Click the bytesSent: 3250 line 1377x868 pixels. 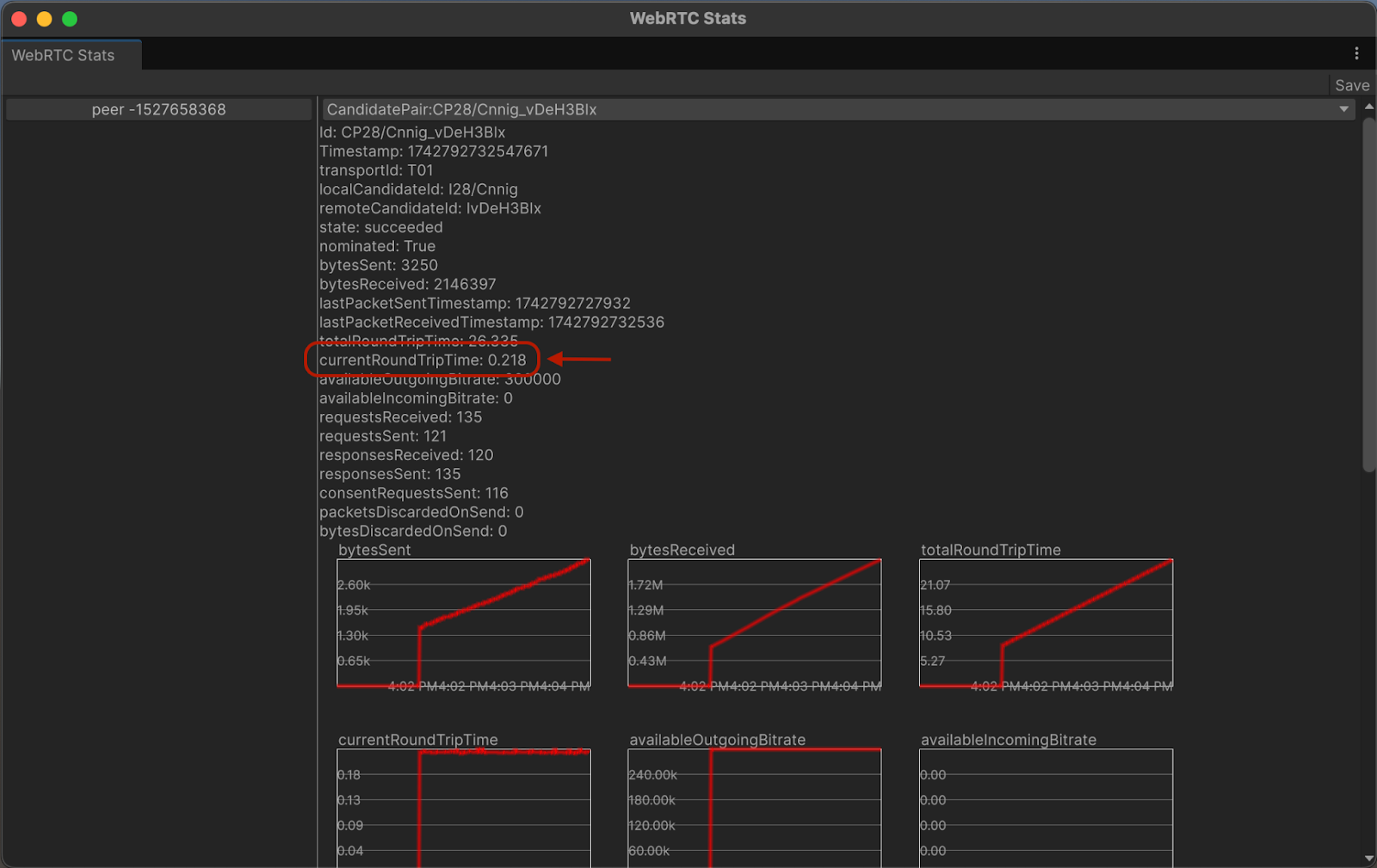(379, 265)
